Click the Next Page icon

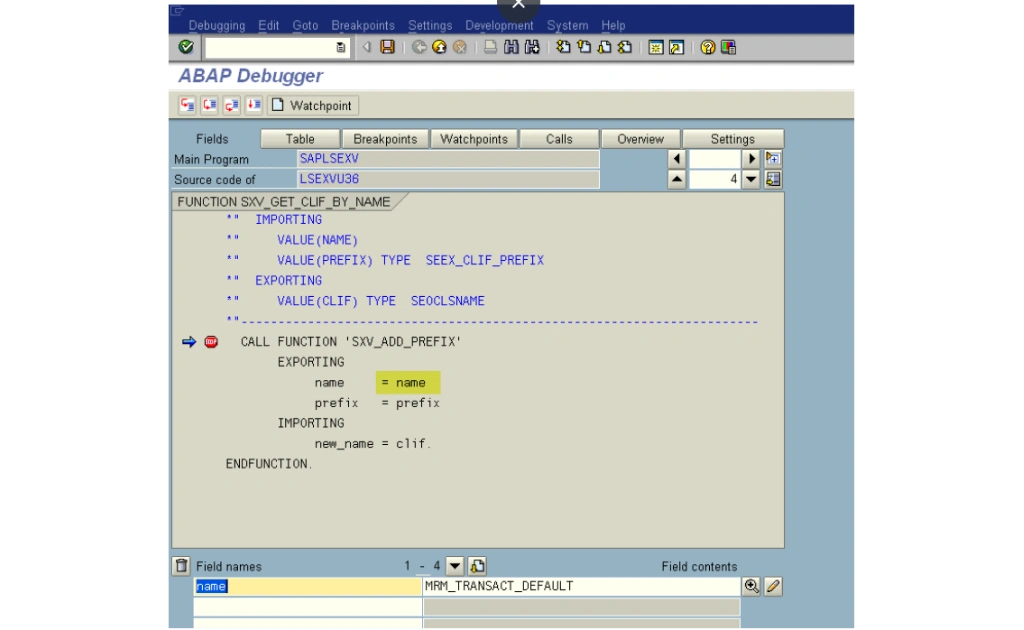[x=605, y=47]
